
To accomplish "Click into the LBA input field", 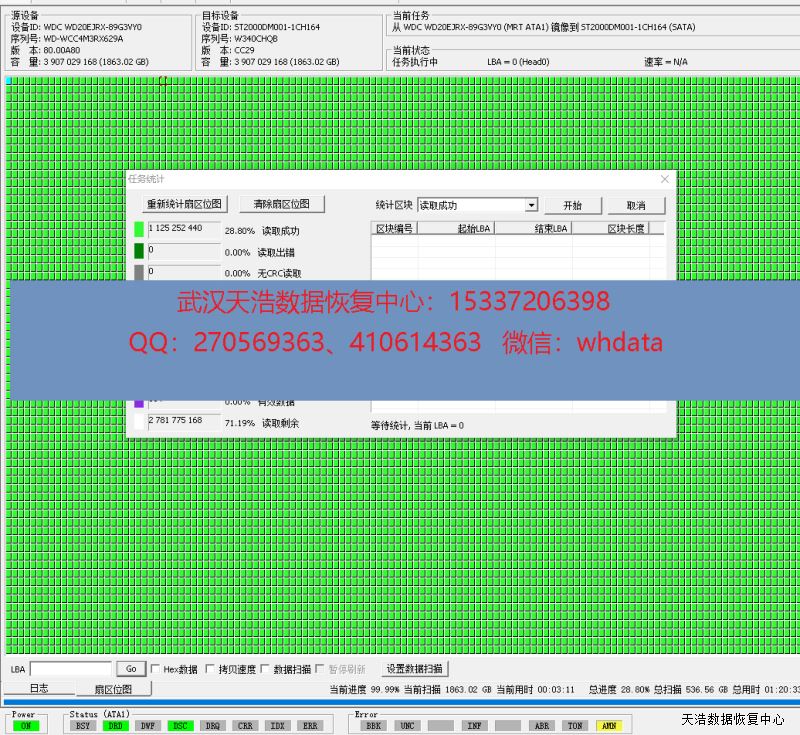I will coord(70,669).
